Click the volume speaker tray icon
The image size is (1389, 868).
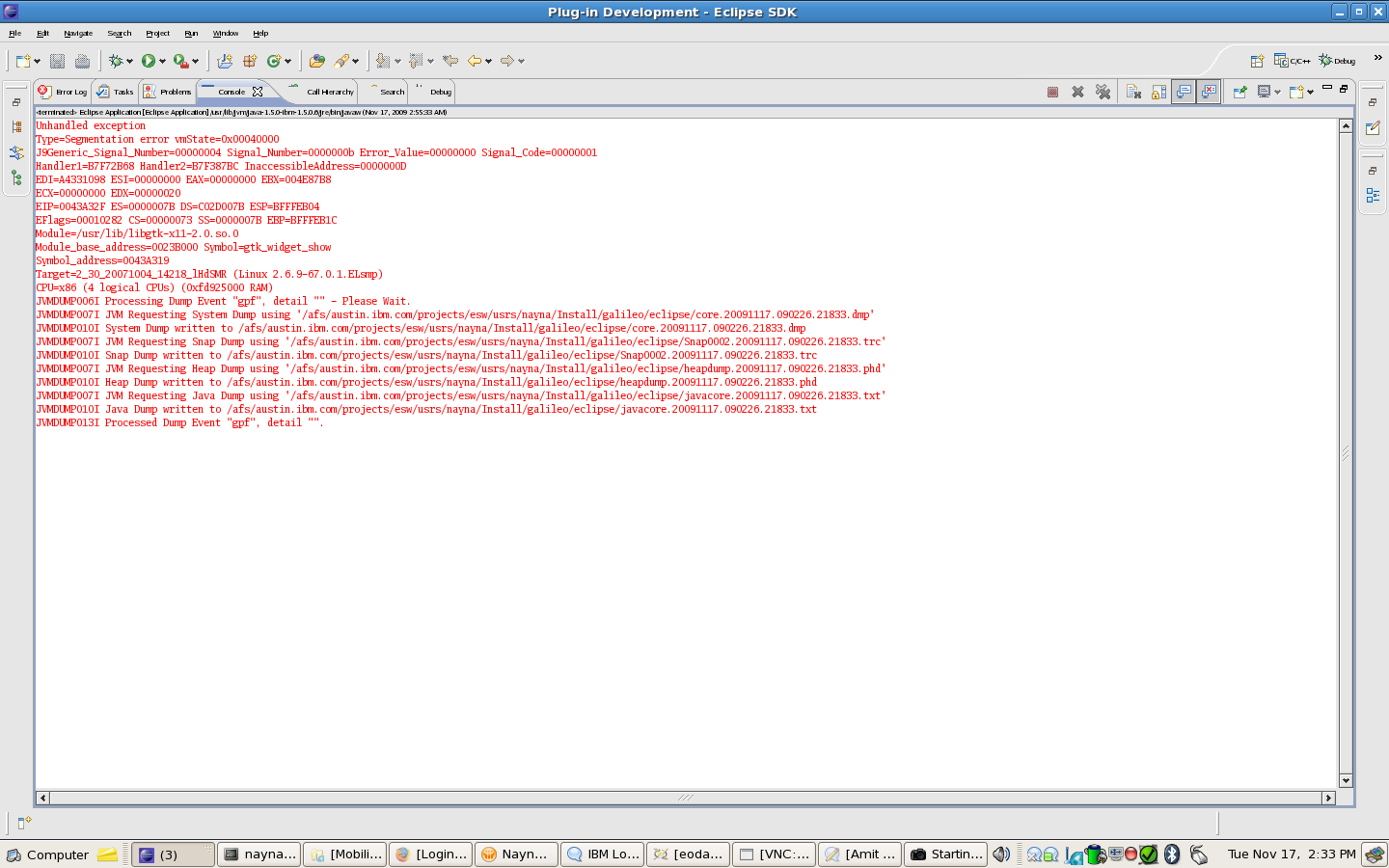coord(1001,854)
